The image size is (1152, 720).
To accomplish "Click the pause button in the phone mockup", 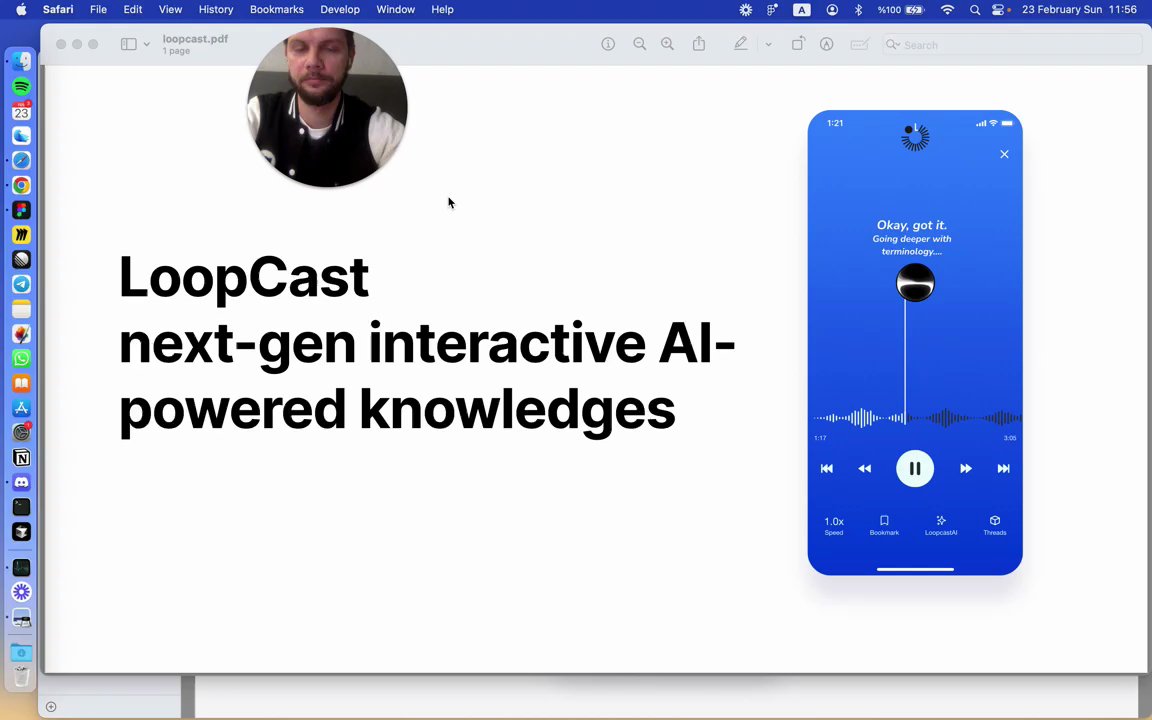I will (x=915, y=468).
